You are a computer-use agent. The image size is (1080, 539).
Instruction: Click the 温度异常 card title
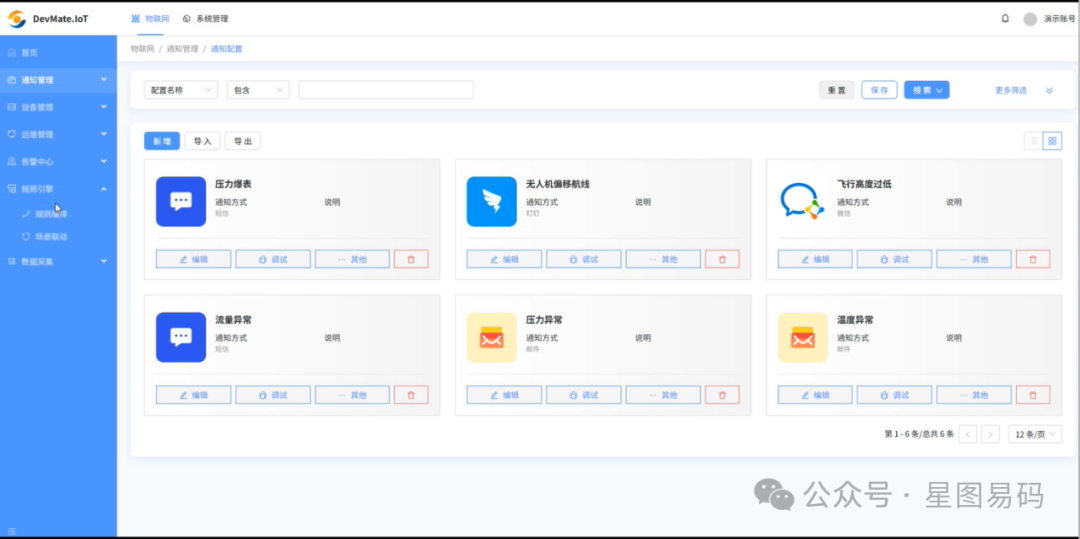coord(855,320)
